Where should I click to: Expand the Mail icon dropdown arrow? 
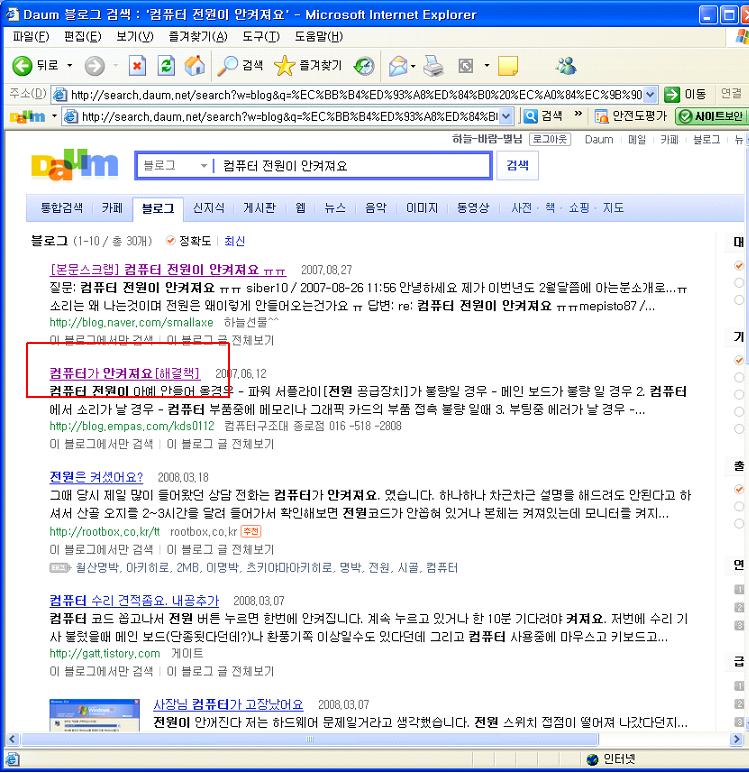coord(413,66)
